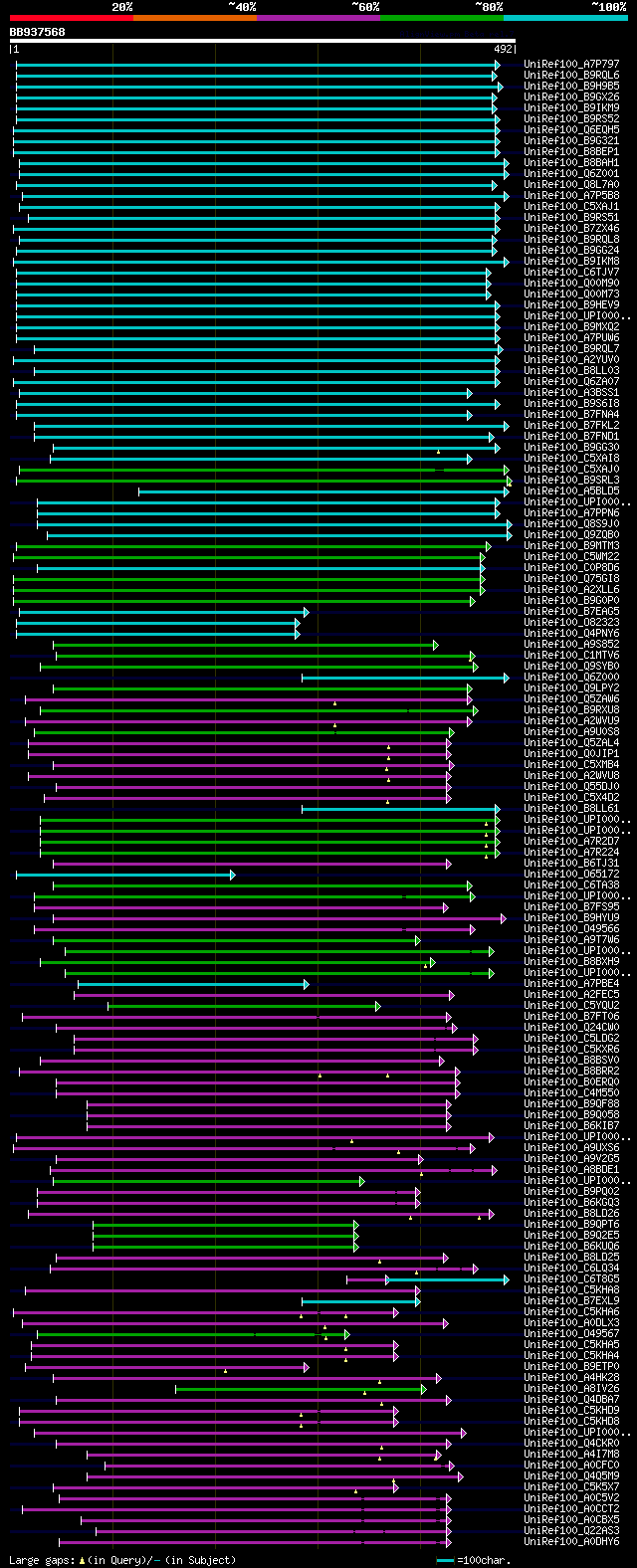The height and width of the screenshot is (1568, 637).
Task: Click the UniRef100_B9MTM3 label
Action: point(571,545)
